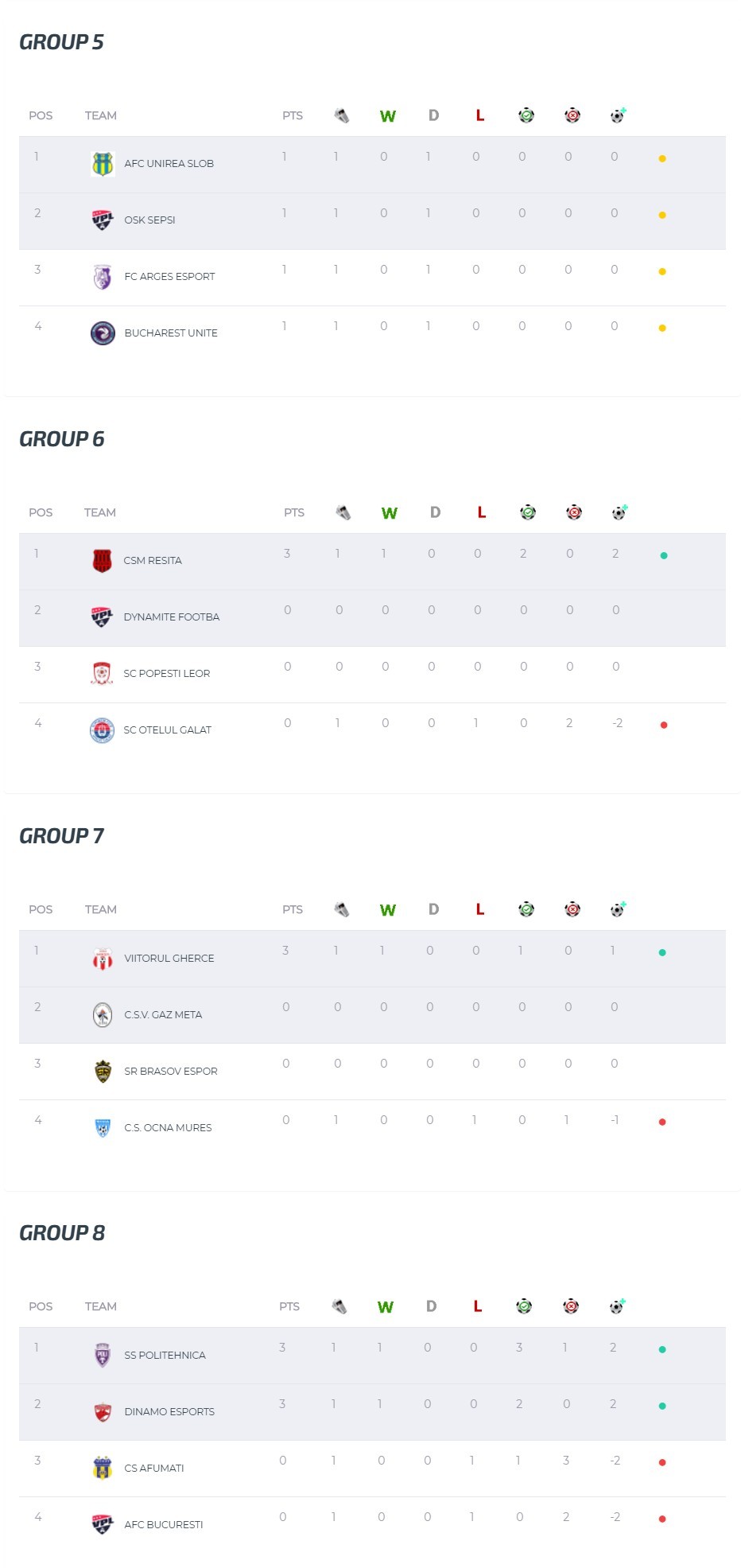The height and width of the screenshot is (1568, 741).
Task: Click the goals-conceded icon in Group 7
Action: [572, 910]
